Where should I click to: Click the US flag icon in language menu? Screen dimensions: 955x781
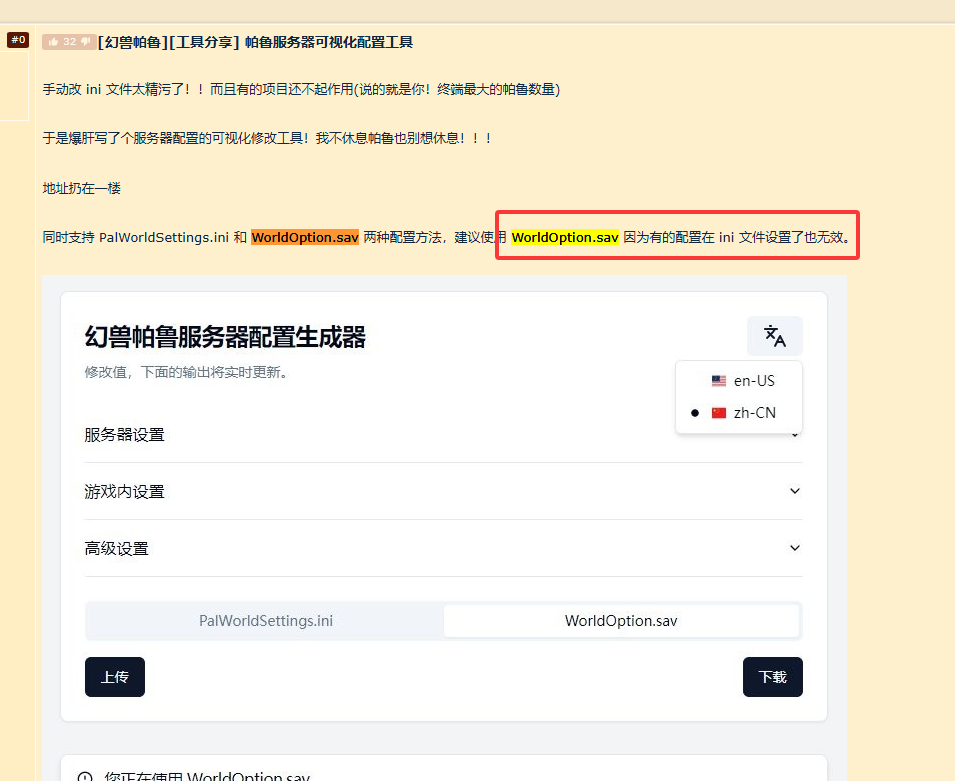click(x=719, y=381)
